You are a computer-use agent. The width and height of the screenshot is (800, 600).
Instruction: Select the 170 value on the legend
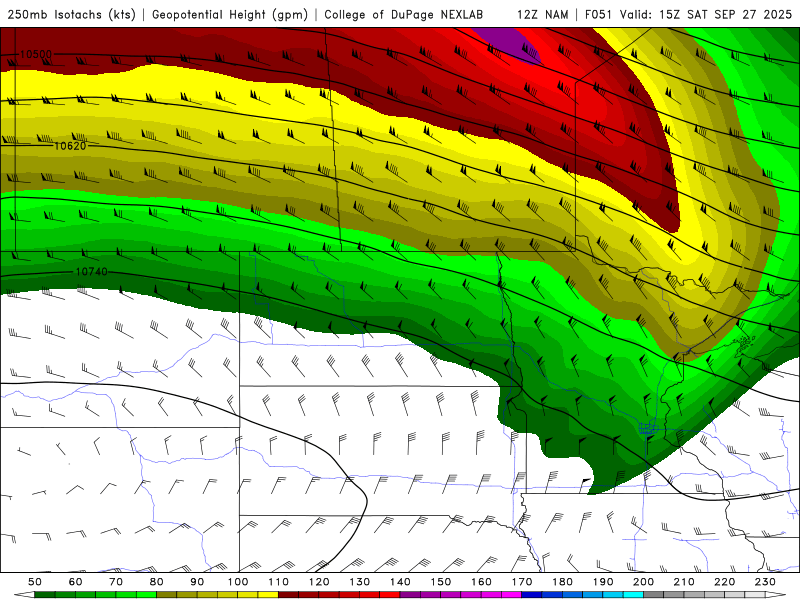522,582
